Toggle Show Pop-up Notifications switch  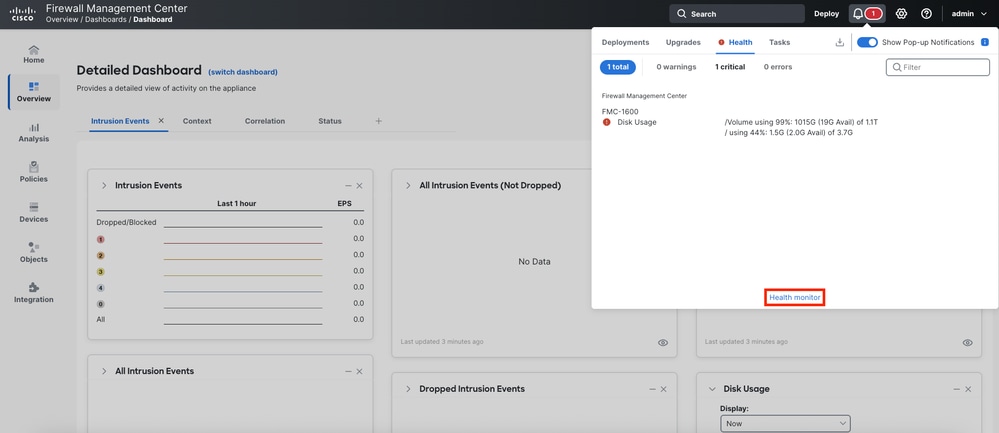tap(867, 42)
